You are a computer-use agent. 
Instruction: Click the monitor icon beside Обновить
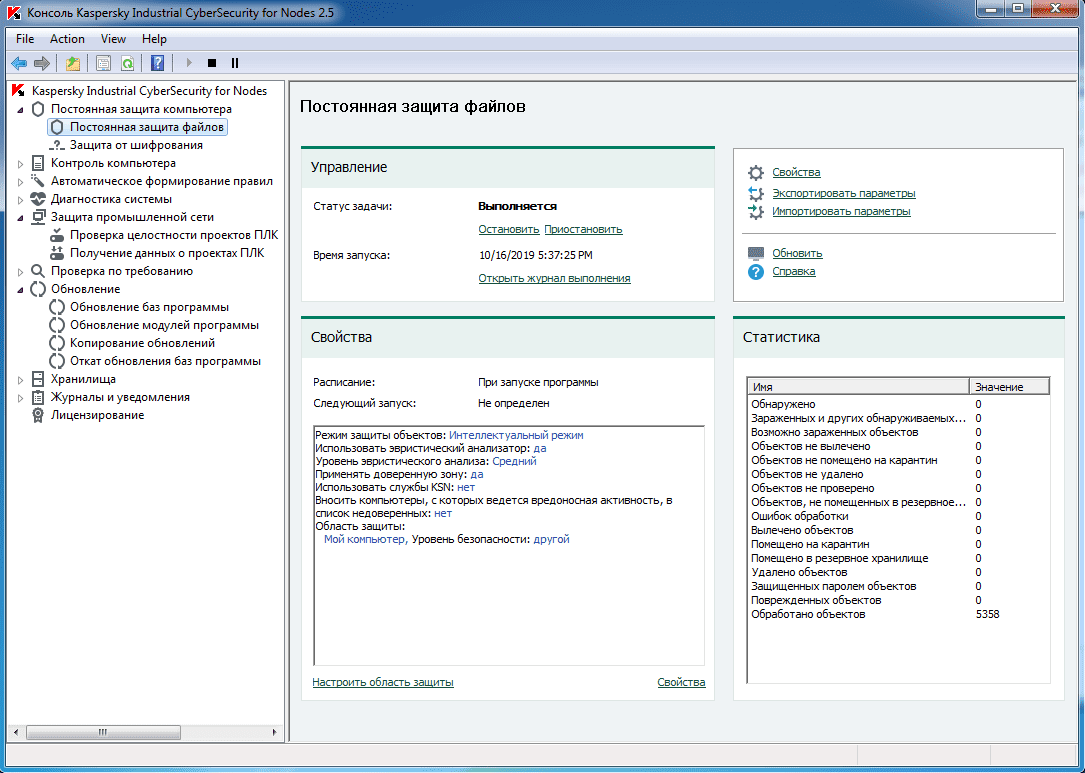pos(756,253)
